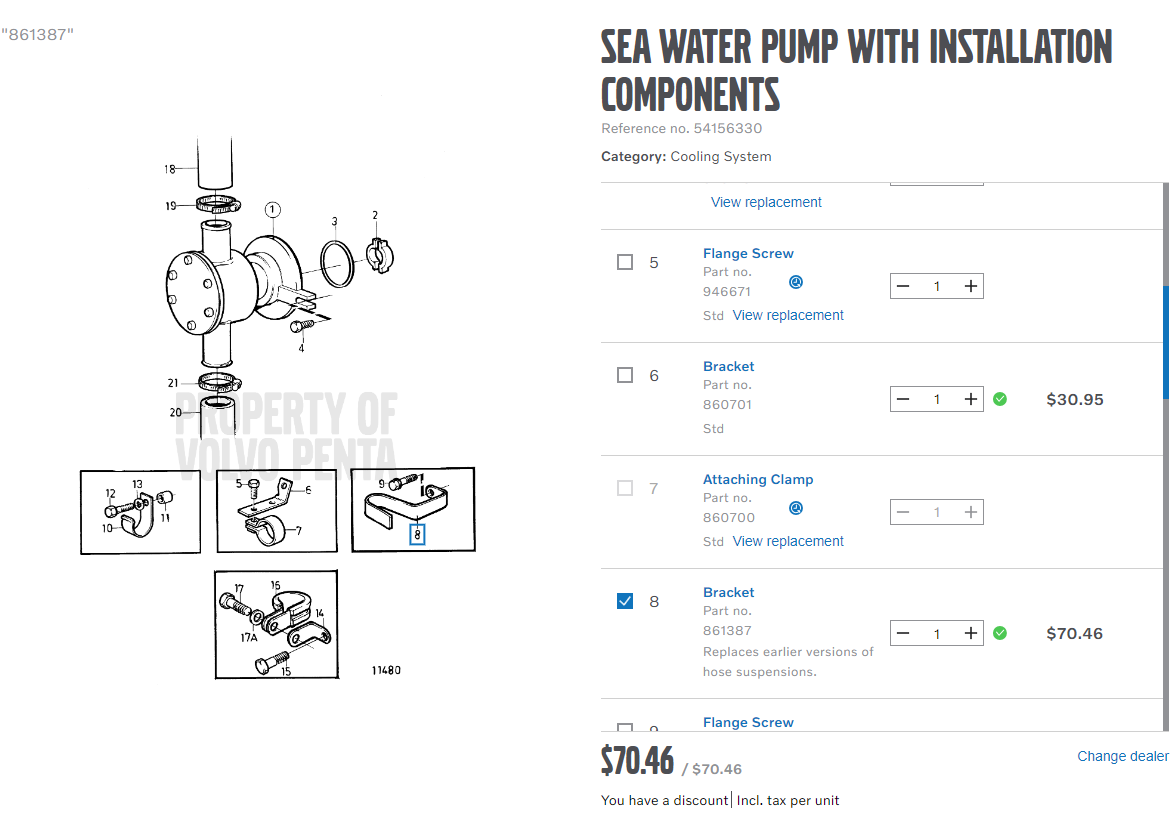Decrease Bracket 861387 quantity with minus icon
This screenshot has height=816, width=1175.
tap(903, 632)
